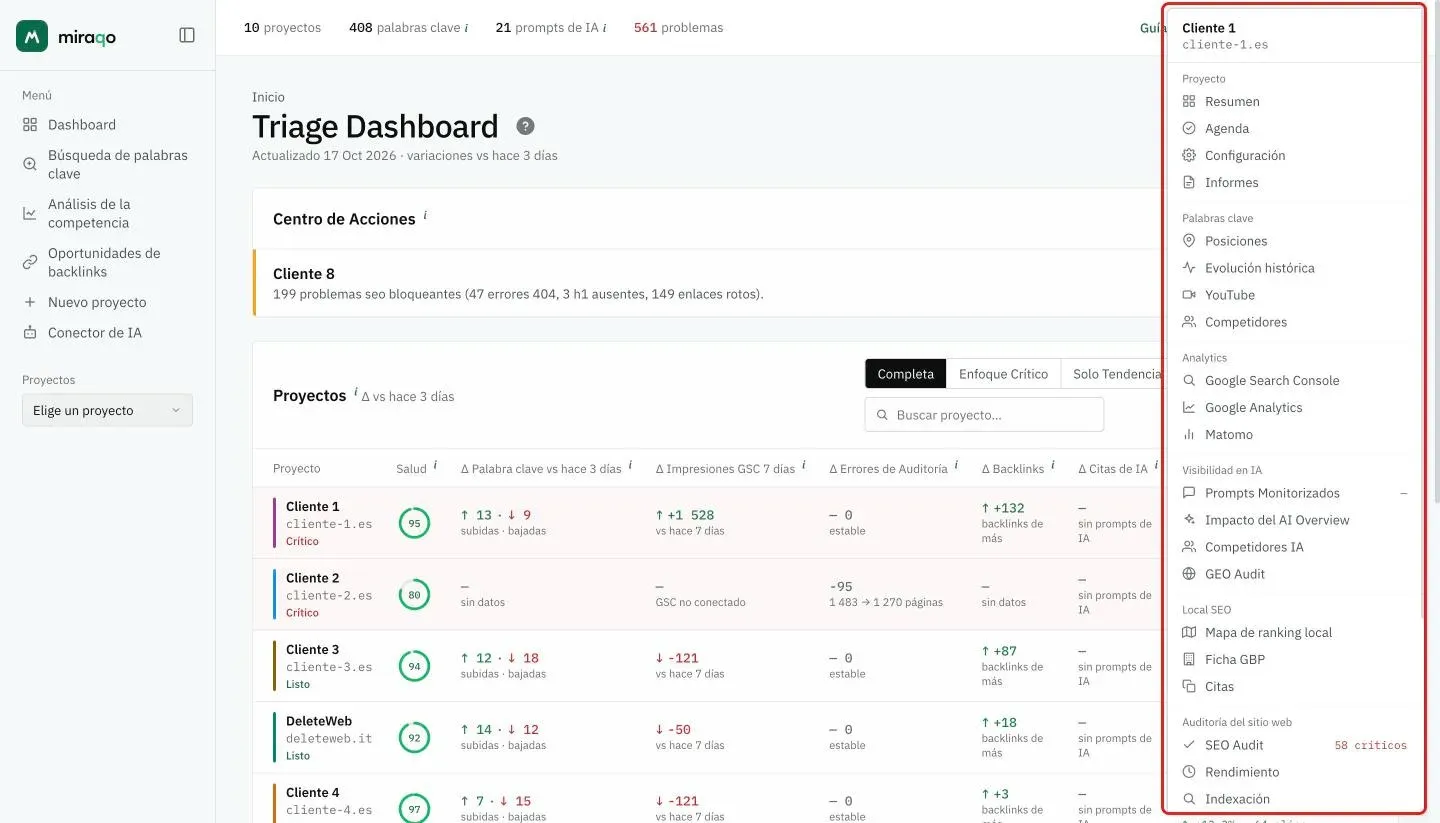Toggle the sidebar collapse icon
This screenshot has width=1440, height=823.
click(187, 35)
